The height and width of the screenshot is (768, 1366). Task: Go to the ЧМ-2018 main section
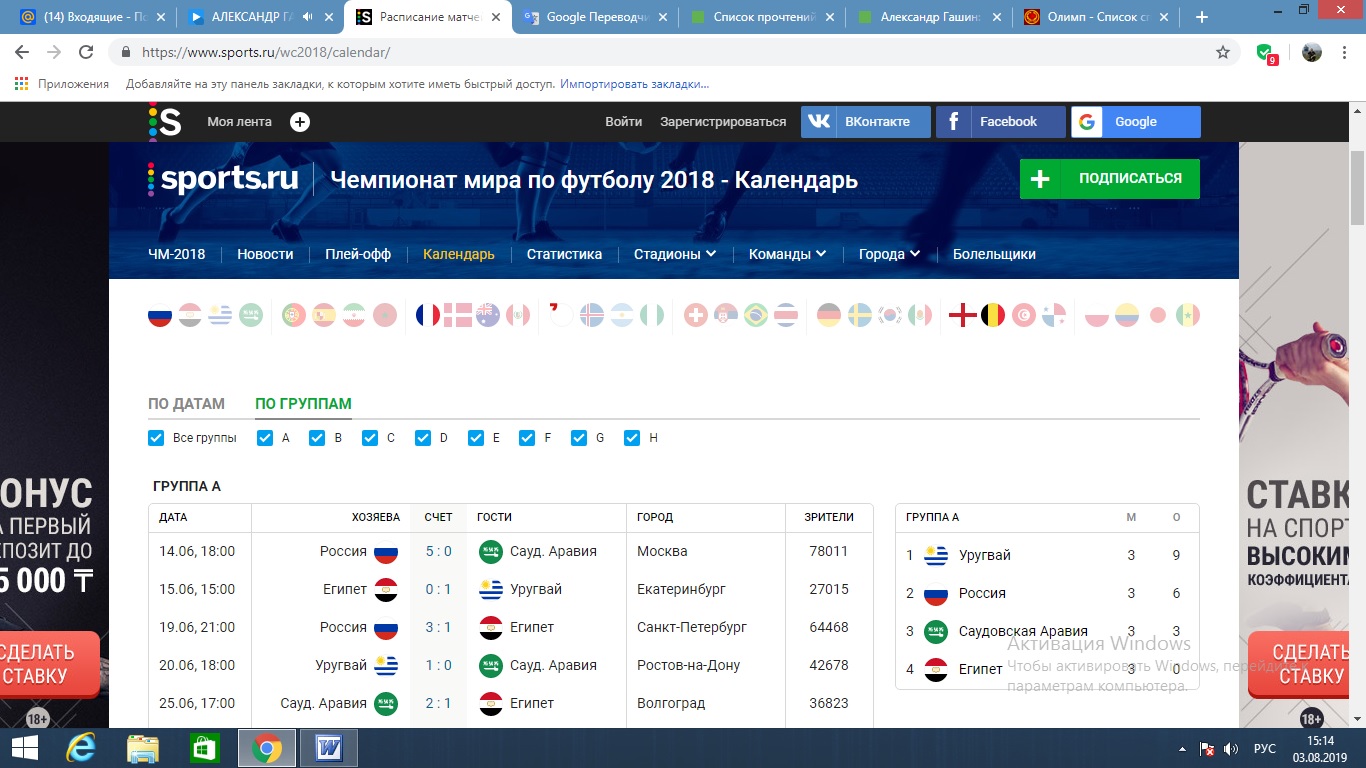(x=177, y=254)
